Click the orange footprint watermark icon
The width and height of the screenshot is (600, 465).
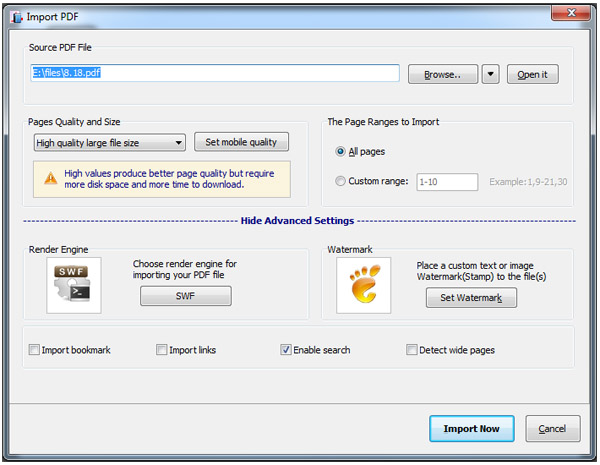[364, 285]
